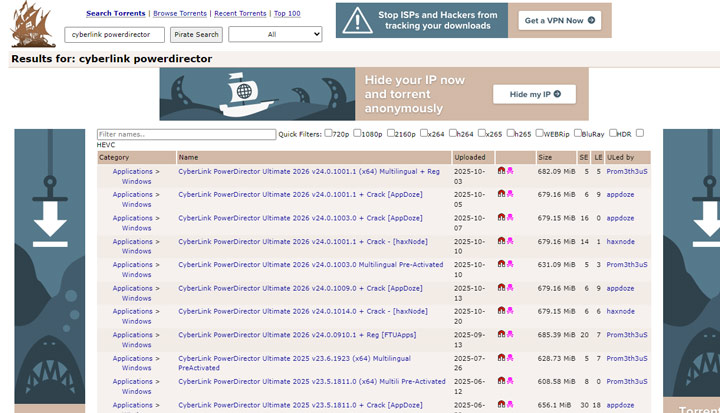Image resolution: width=720 pixels, height=413 pixels.
Task: Sort results by Size column
Action: pyautogui.click(x=545, y=157)
